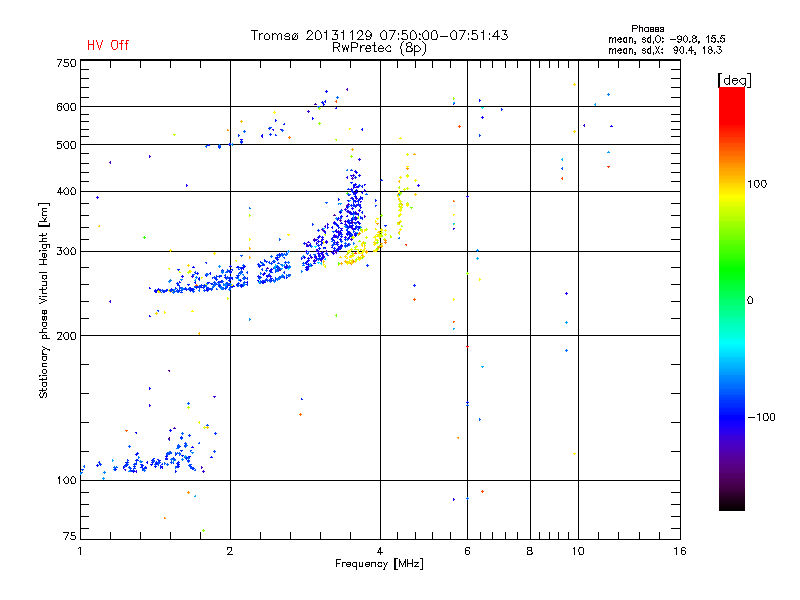
Task: Click the colorbar '100' tick label
Action: (x=757, y=184)
